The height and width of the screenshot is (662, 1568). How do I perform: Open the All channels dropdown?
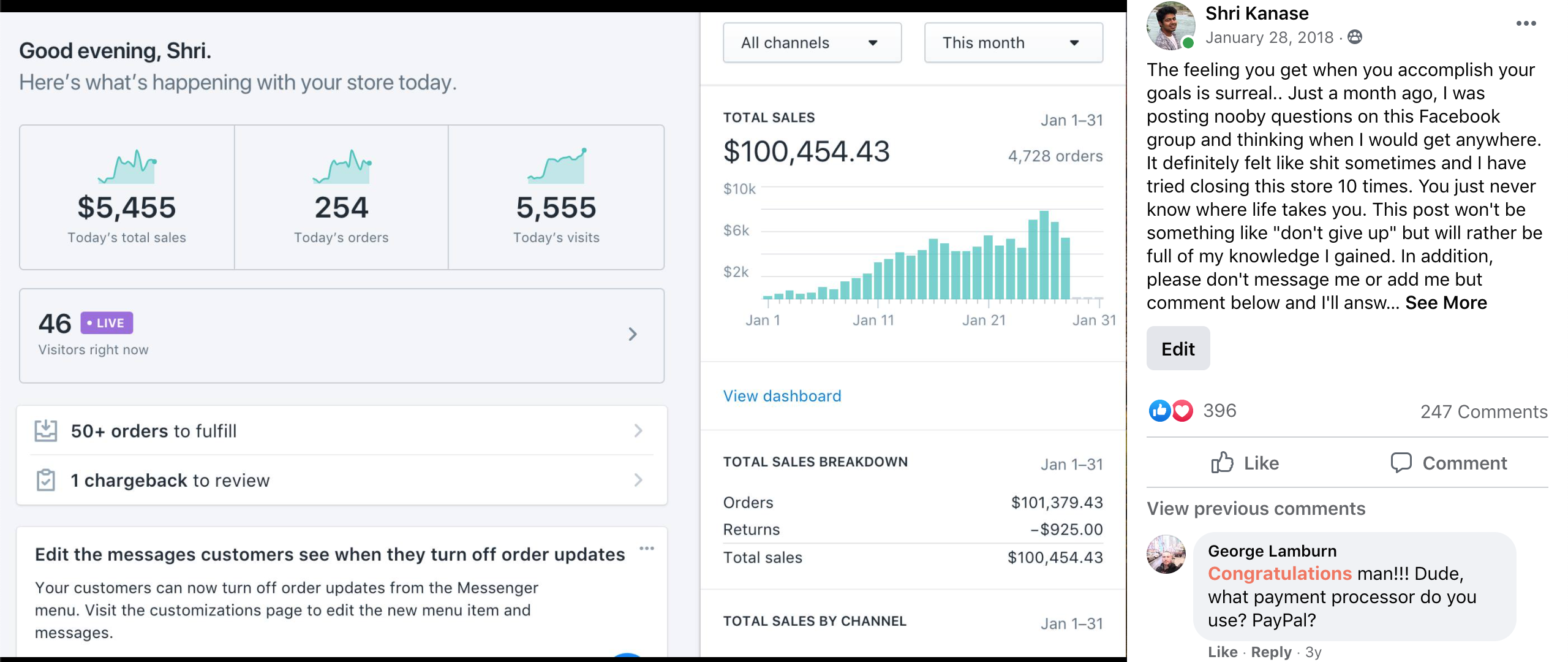[x=812, y=43]
